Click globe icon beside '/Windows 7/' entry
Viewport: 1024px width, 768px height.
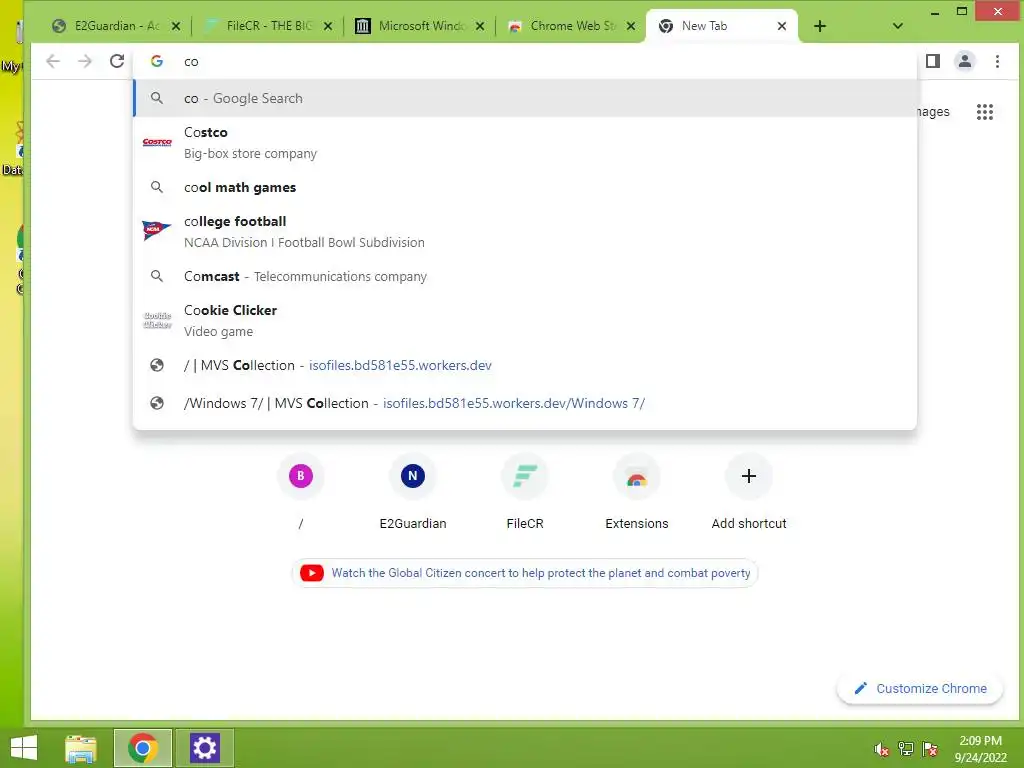coord(157,404)
